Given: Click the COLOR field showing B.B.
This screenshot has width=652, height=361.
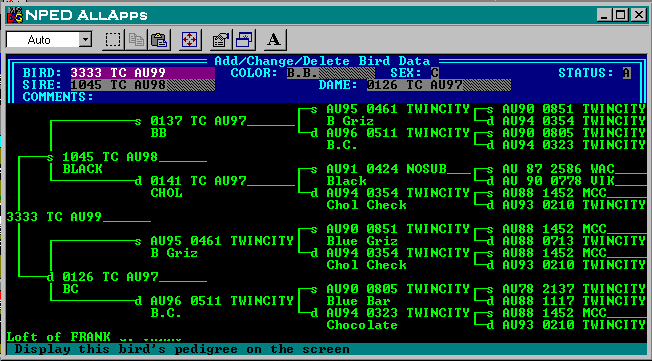Looking at the screenshot, I should click(x=331, y=73).
